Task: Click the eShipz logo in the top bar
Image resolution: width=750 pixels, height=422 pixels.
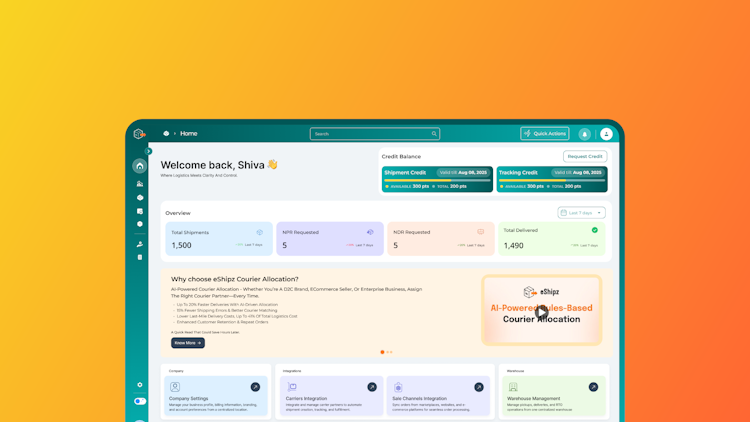Action: click(x=139, y=134)
